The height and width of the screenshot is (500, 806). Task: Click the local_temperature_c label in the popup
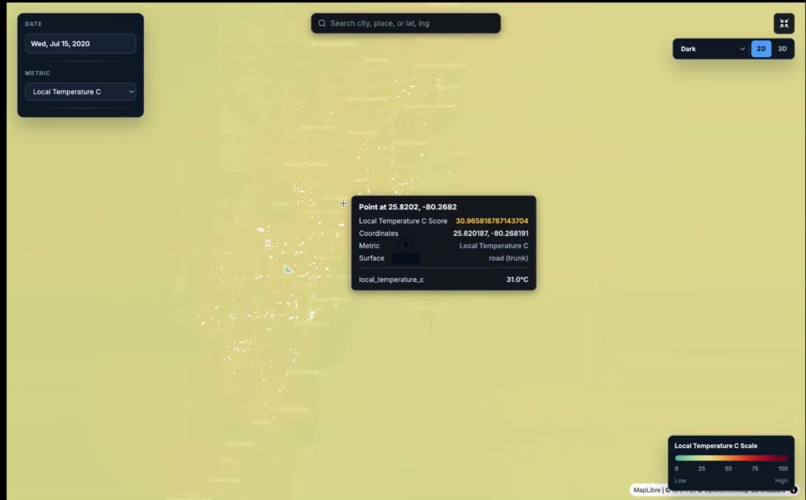coord(391,280)
